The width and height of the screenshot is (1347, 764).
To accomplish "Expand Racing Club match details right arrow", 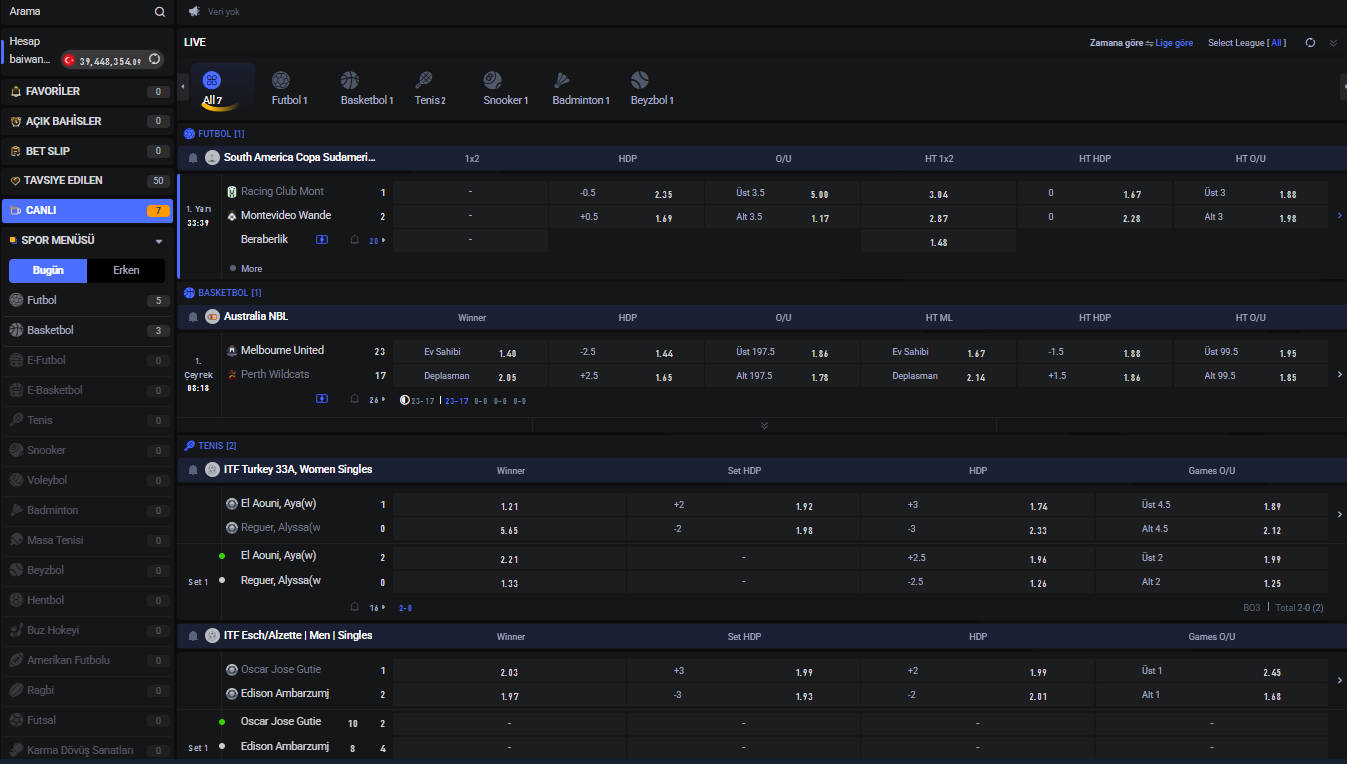I will (1339, 215).
